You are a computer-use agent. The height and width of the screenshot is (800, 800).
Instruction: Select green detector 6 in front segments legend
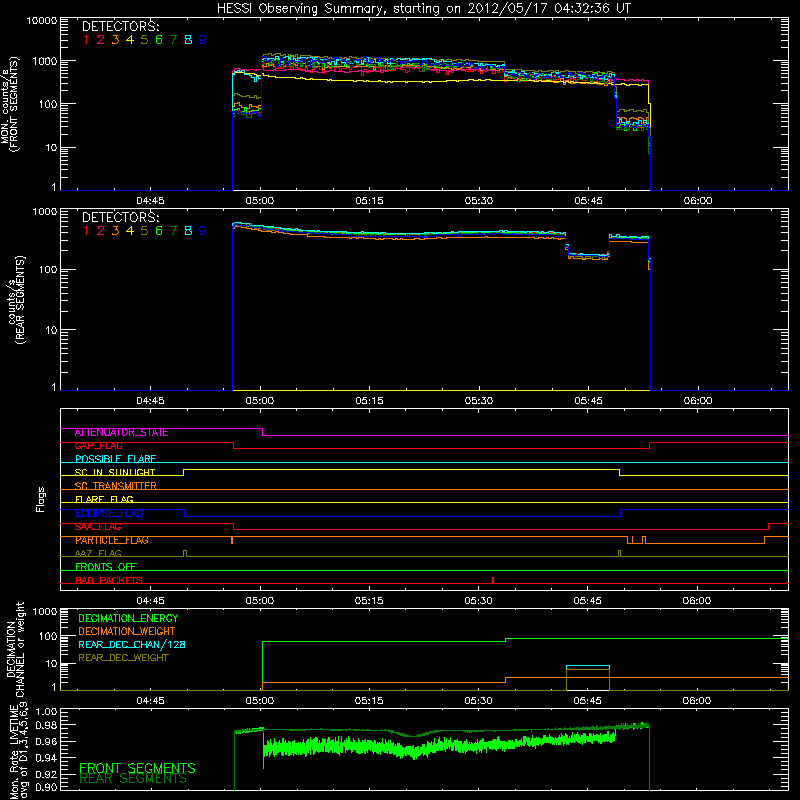pyautogui.click(x=159, y=40)
